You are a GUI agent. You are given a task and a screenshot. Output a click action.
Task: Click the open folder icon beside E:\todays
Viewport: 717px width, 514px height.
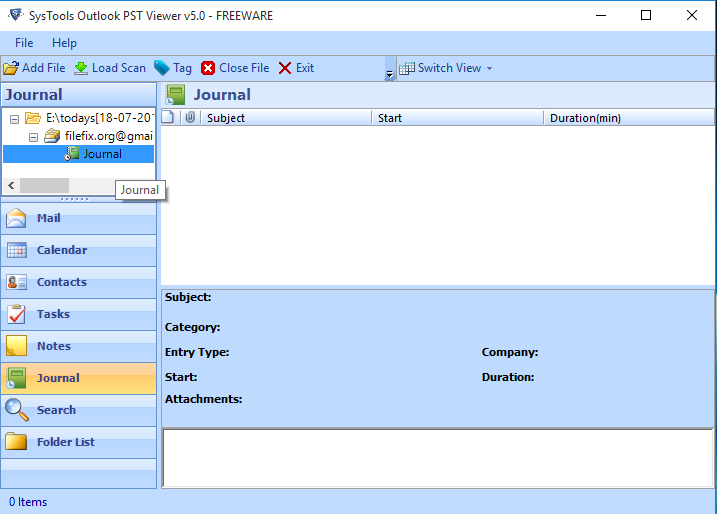tap(32, 118)
